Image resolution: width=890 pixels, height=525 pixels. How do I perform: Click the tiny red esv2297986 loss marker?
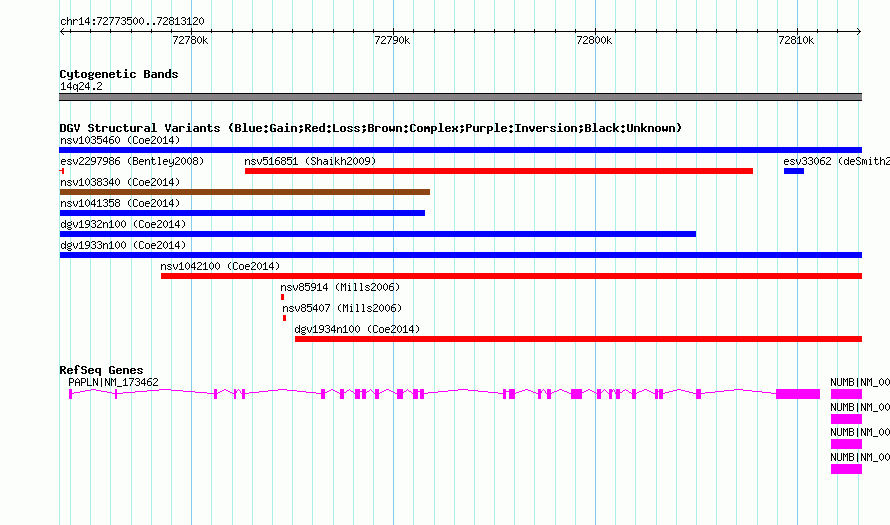[x=62, y=171]
